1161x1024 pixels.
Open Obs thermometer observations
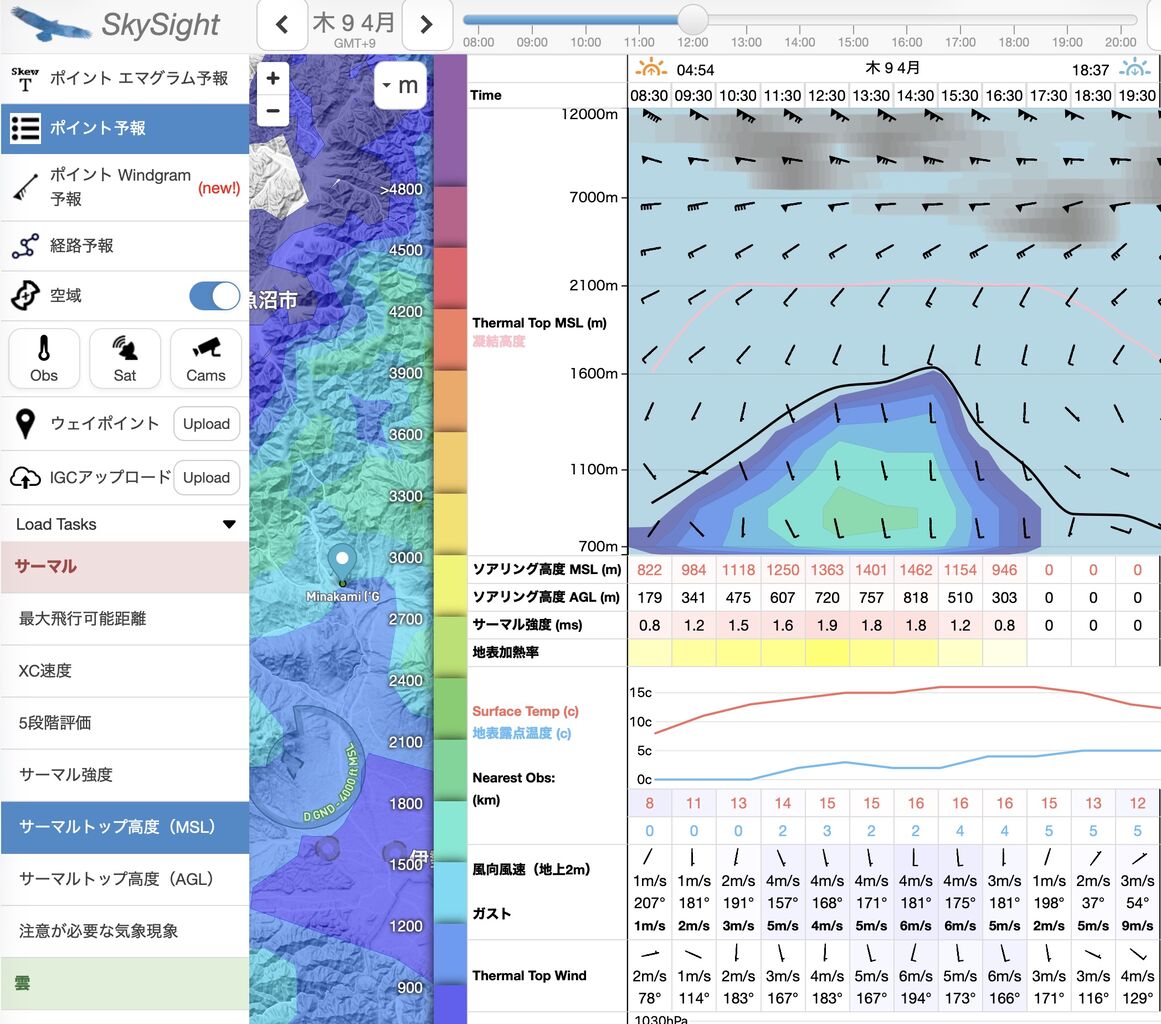(44, 358)
